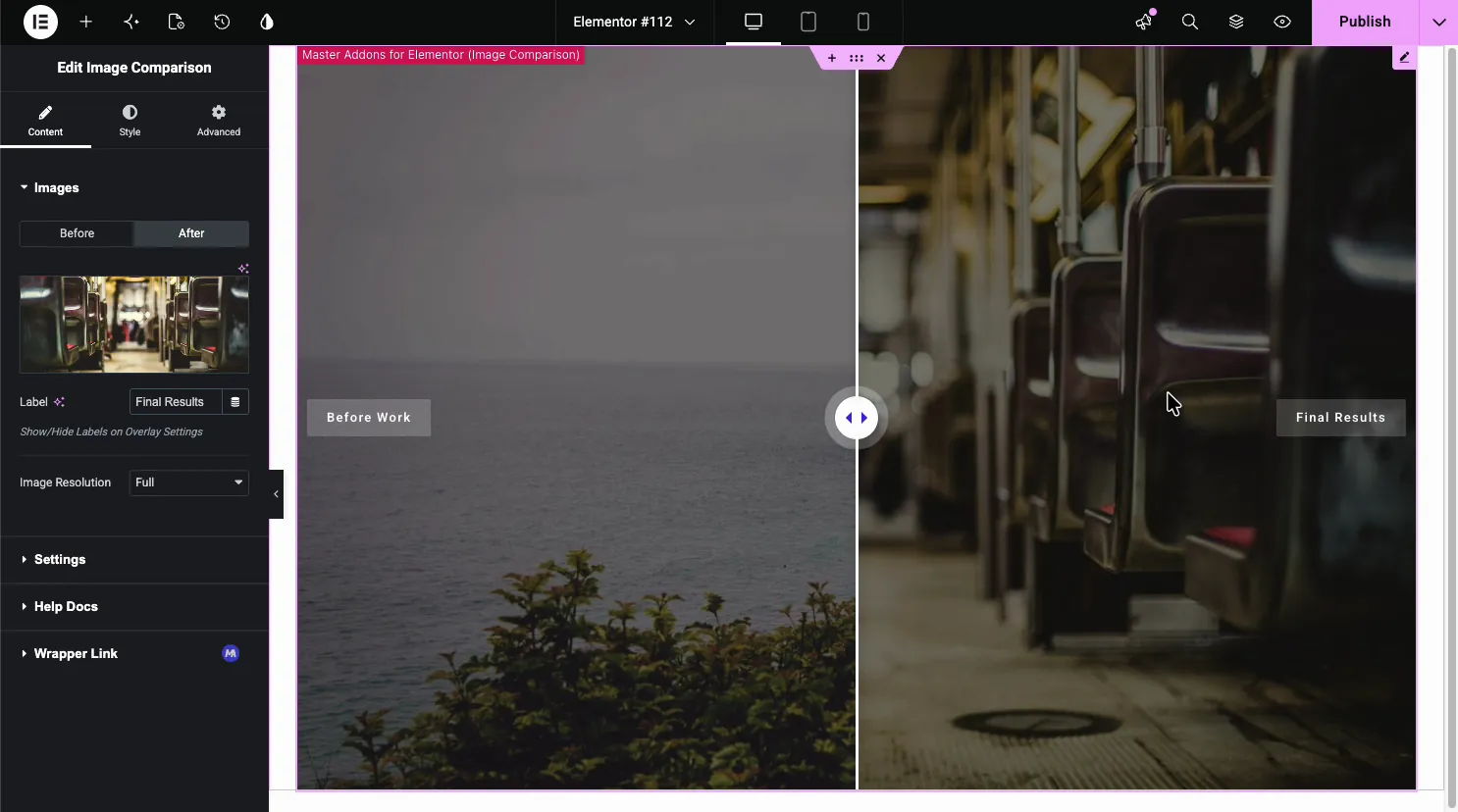The height and width of the screenshot is (812, 1458).
Task: Open the History clock icon
Action: 222,22
